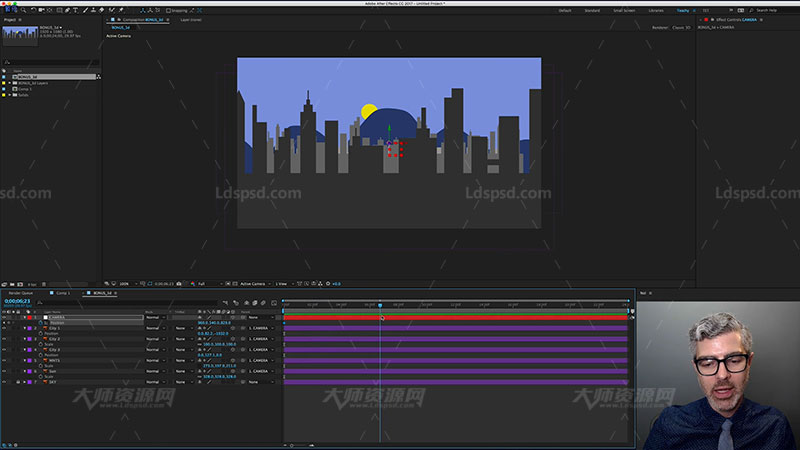The width and height of the screenshot is (800, 450).
Task: Toggle visibility of the MNTS layer
Action: click(4, 360)
